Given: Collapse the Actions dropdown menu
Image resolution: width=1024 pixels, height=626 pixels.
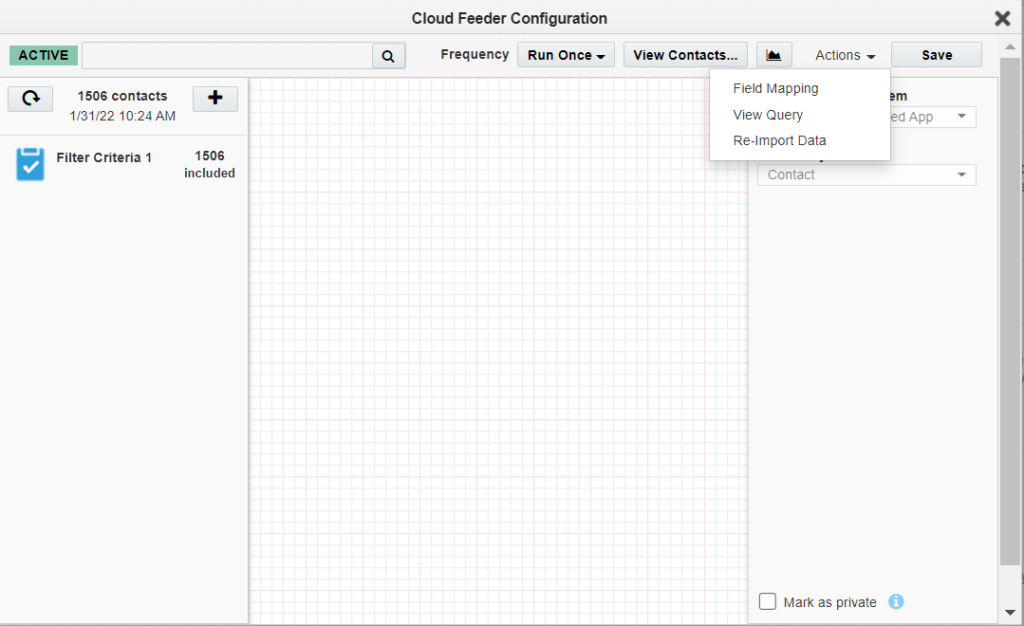Looking at the screenshot, I should (x=845, y=56).
